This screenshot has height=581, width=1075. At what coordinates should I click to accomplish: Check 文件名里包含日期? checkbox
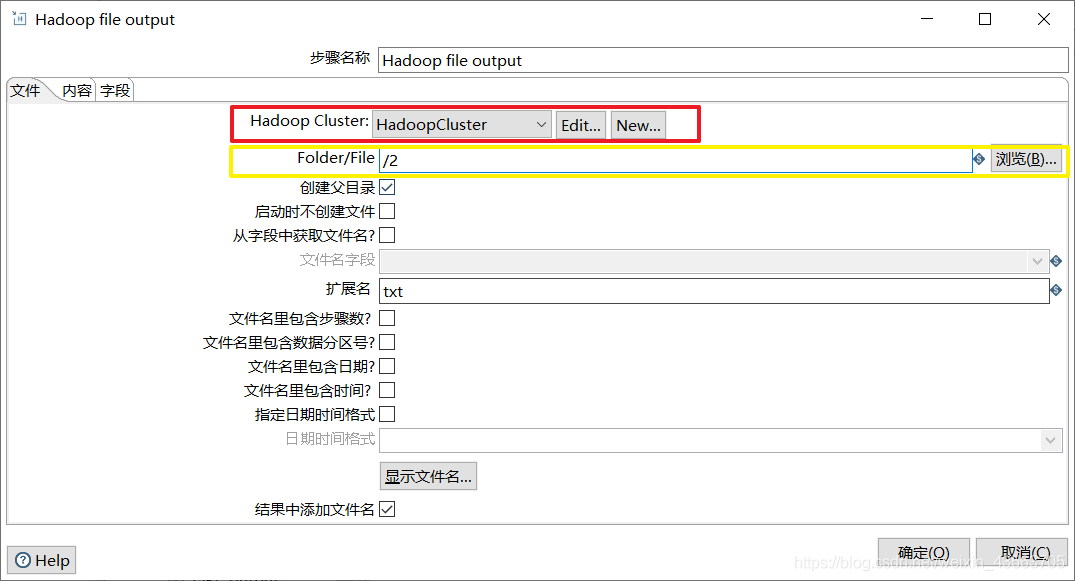tap(387, 366)
